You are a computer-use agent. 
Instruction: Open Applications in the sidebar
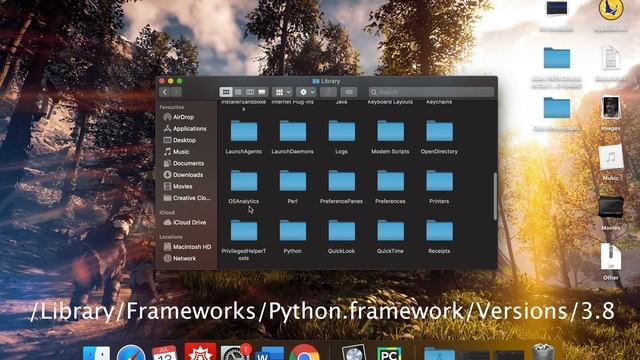[185, 129]
